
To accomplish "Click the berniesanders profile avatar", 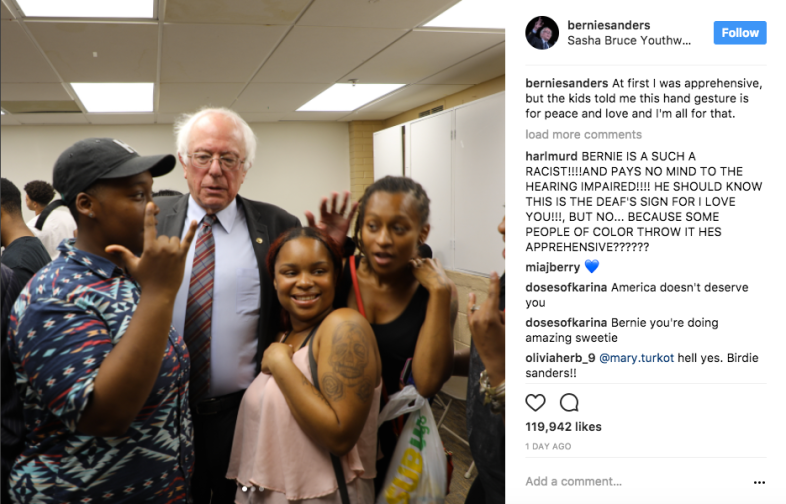I will [x=542, y=33].
